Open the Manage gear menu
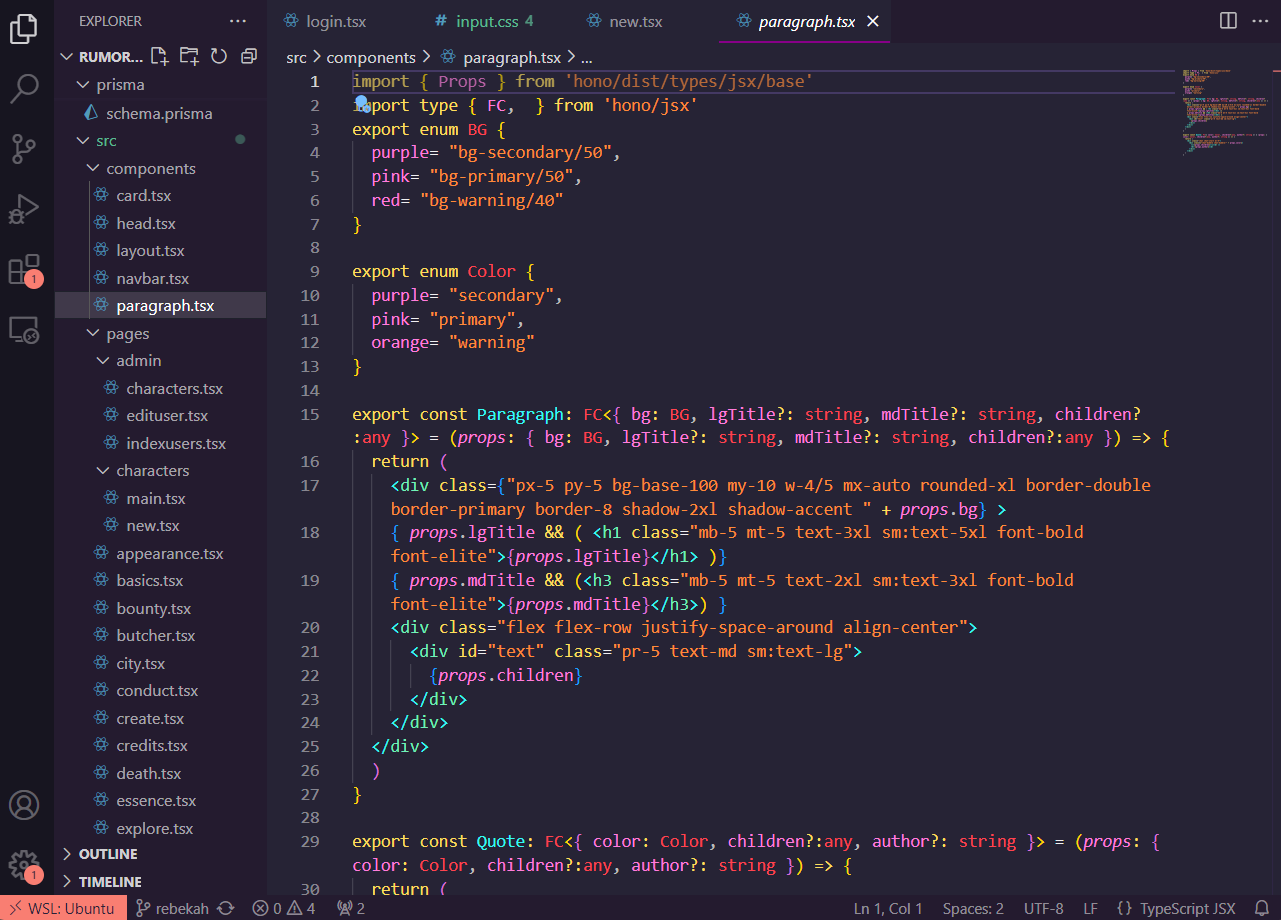The width and height of the screenshot is (1281, 920). [x=24, y=866]
